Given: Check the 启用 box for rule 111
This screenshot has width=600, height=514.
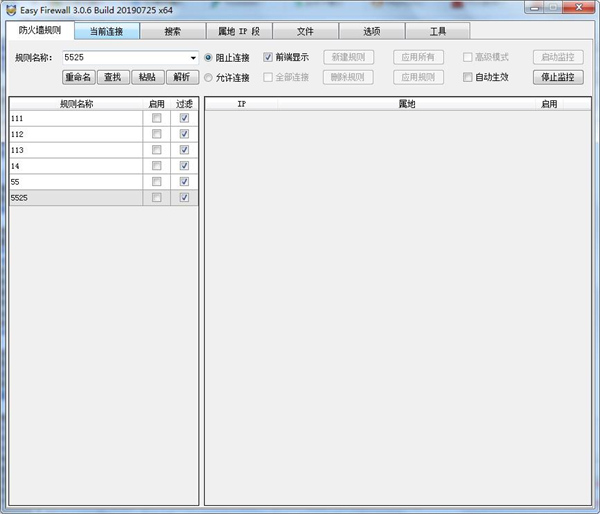Looking at the screenshot, I should 156,118.
